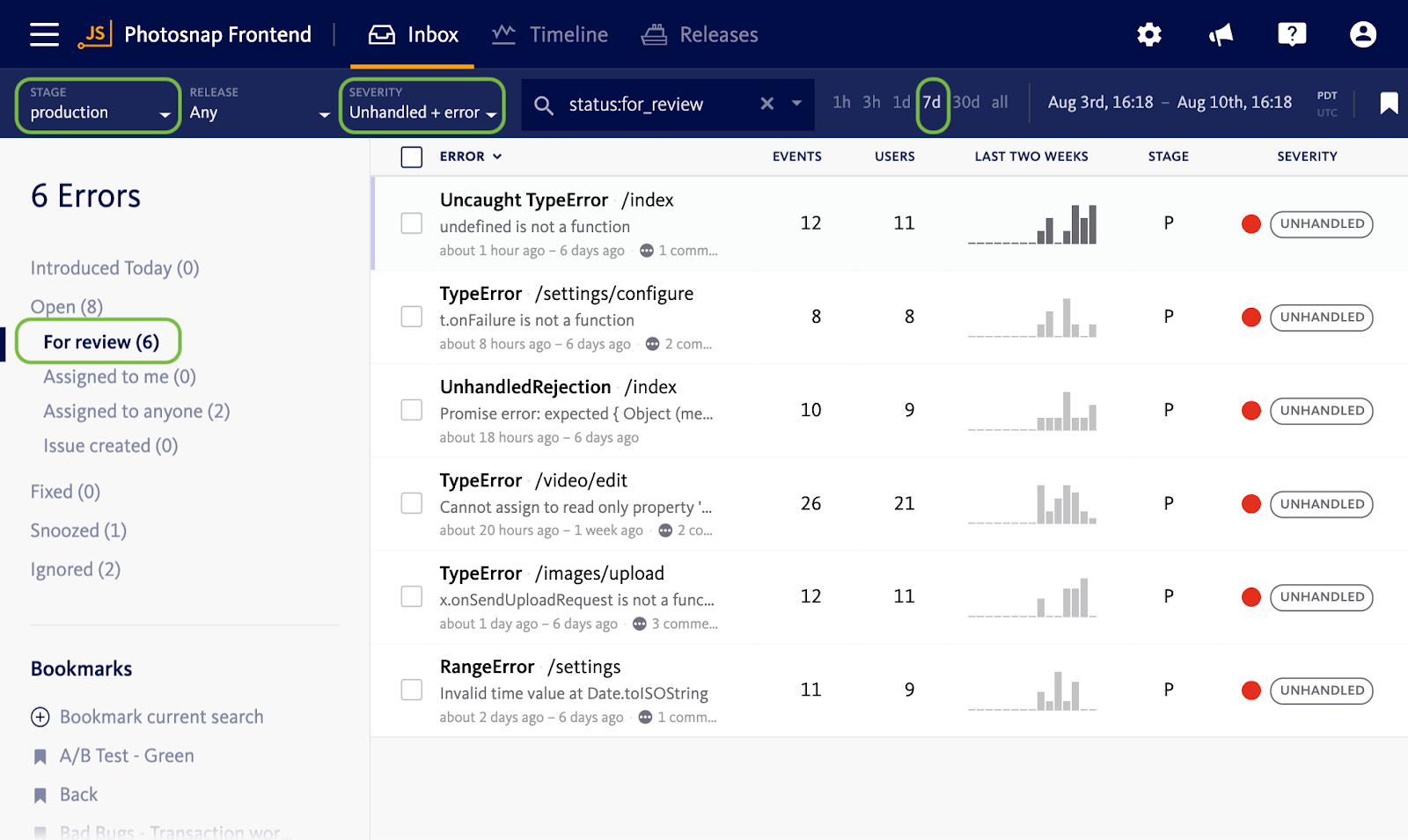Switch to the Inbox tab
The height and width of the screenshot is (840, 1408).
click(x=413, y=34)
